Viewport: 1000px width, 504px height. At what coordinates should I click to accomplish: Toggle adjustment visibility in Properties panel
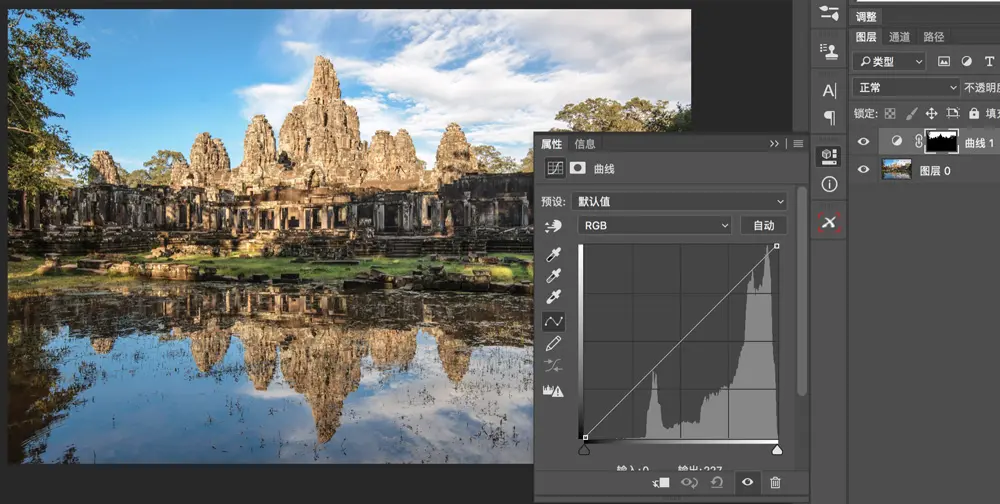746,483
